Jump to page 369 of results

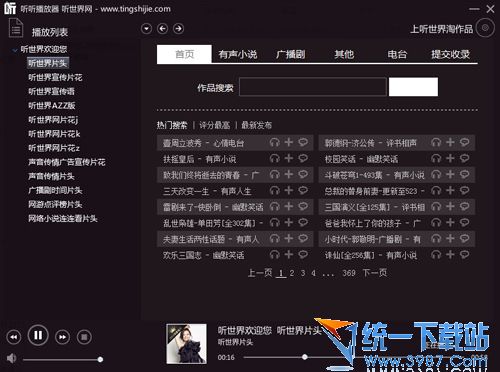click(349, 273)
